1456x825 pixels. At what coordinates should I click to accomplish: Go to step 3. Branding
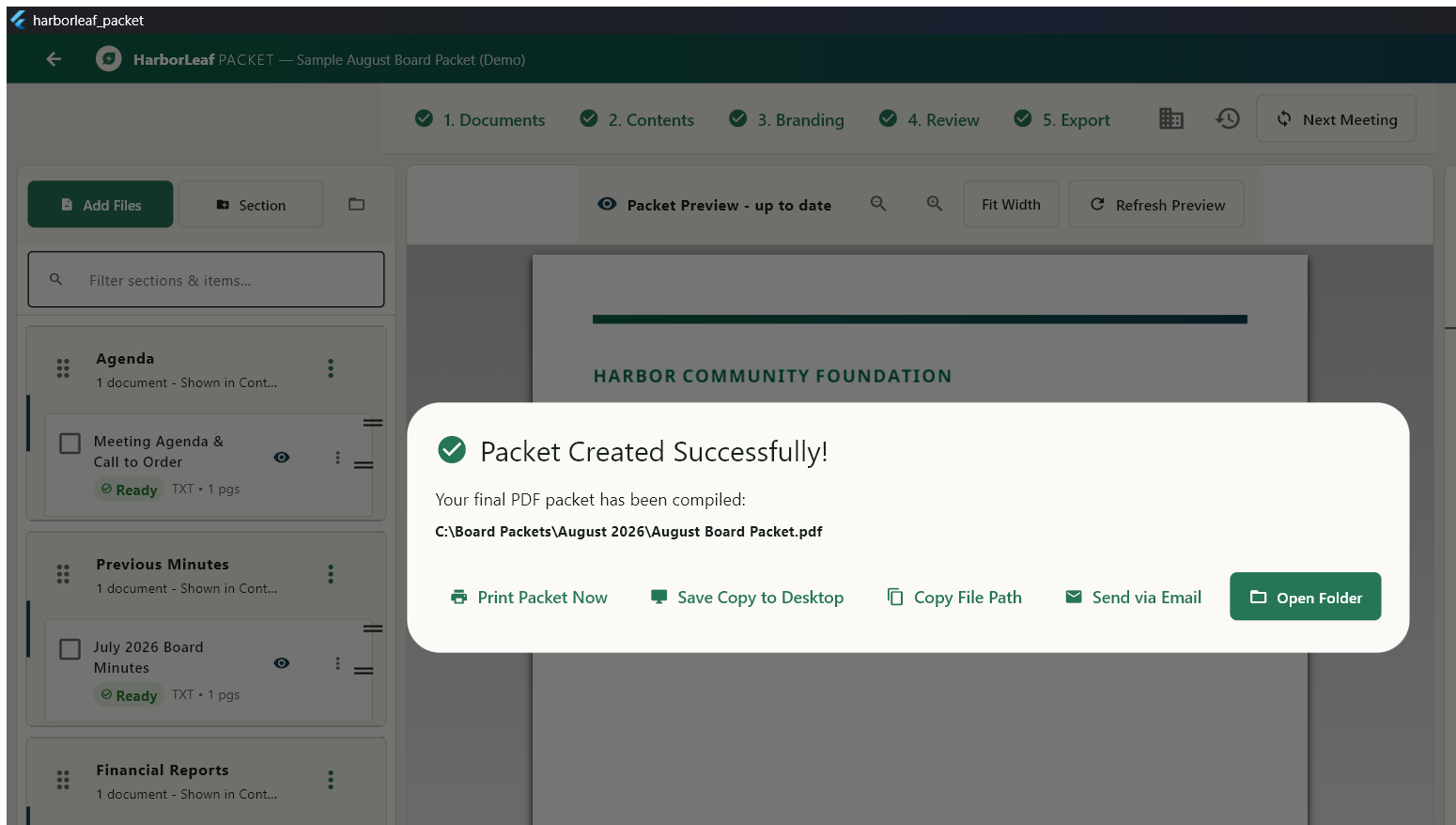[x=787, y=119]
